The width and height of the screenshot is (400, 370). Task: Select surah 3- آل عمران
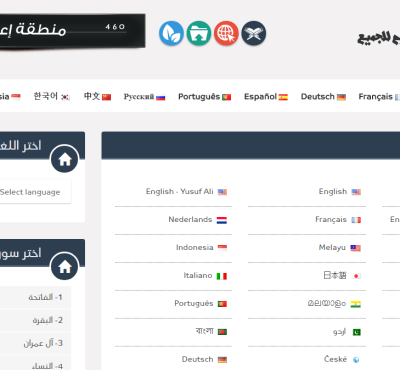tap(35, 343)
